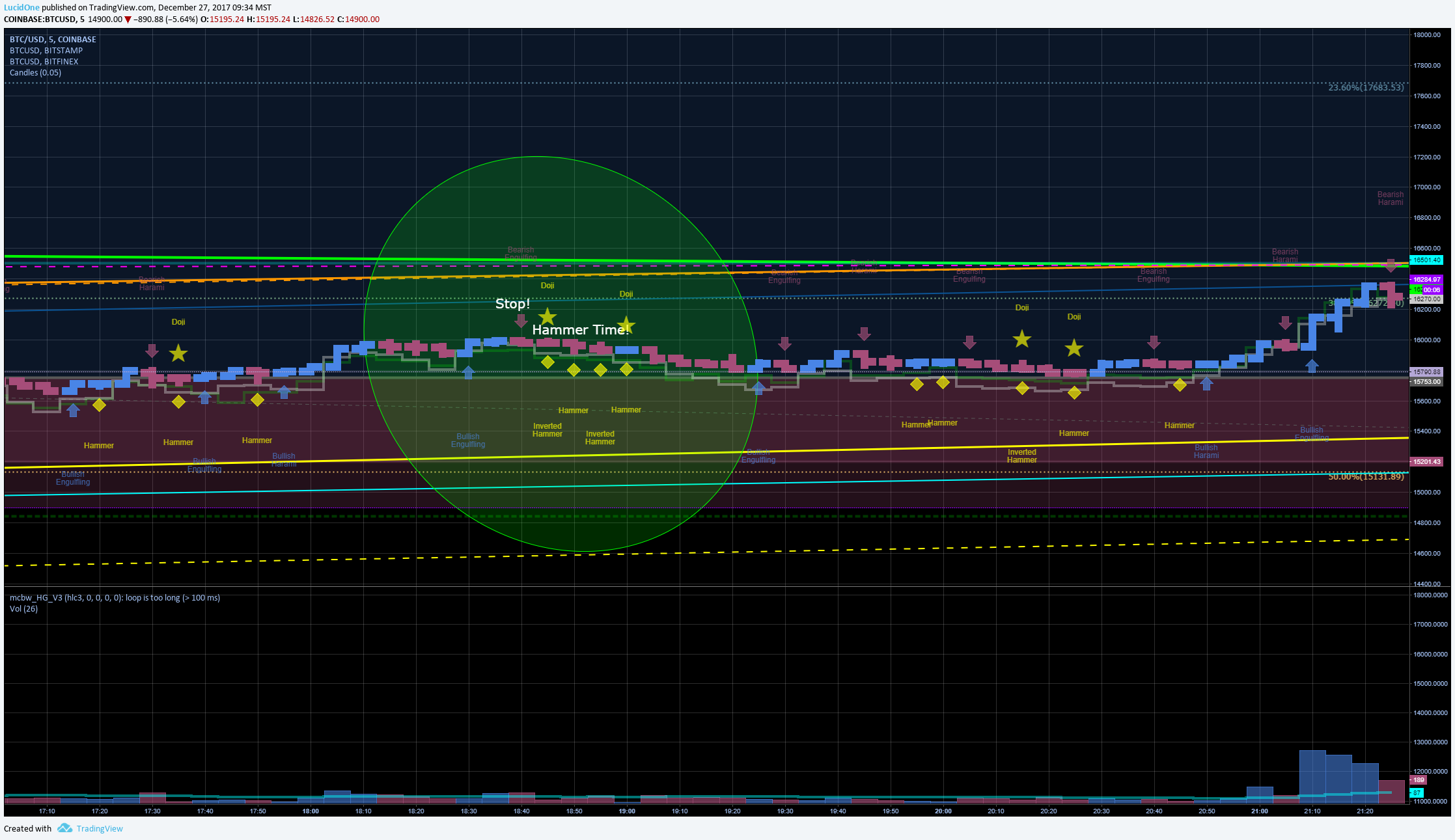Select the Vol (26) indicator label
Image resolution: width=1455 pixels, height=840 pixels.
coord(23,608)
